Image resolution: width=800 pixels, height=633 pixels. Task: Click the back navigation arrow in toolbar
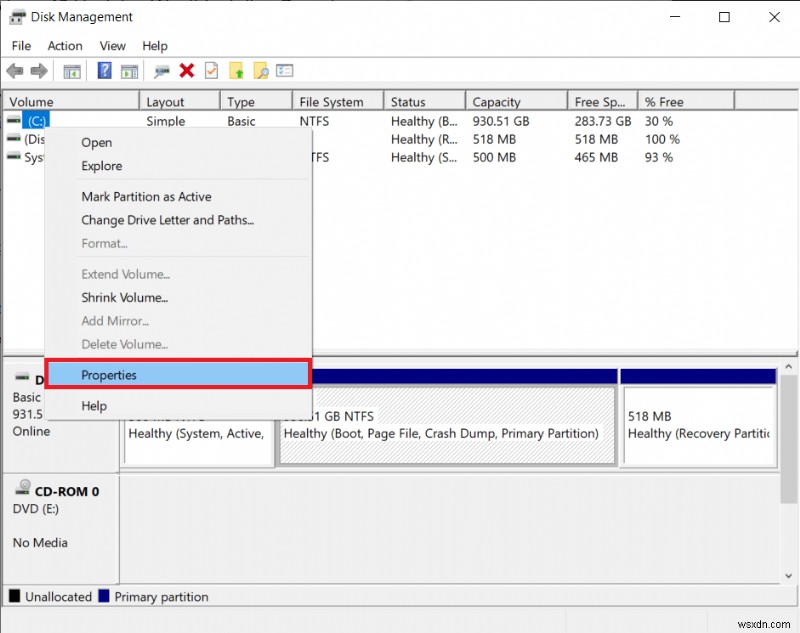pyautogui.click(x=14, y=70)
